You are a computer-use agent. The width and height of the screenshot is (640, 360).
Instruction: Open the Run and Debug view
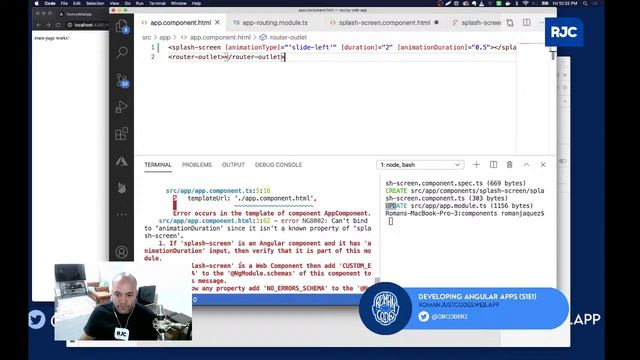pyautogui.click(x=122, y=107)
